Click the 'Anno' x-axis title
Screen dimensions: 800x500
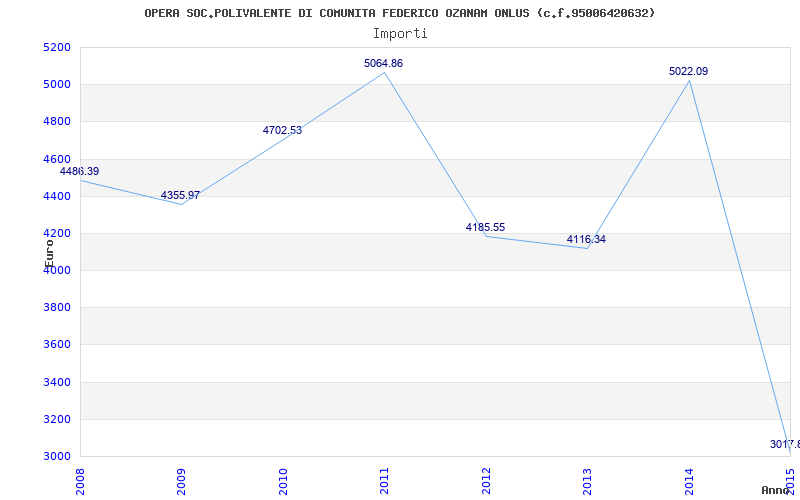point(775,490)
